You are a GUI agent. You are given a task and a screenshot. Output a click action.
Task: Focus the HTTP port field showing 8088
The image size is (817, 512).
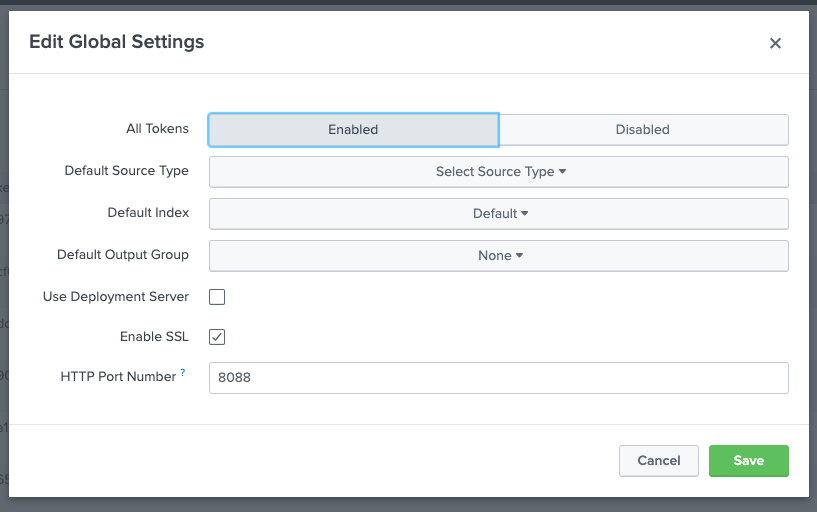pyautogui.click(x=498, y=378)
